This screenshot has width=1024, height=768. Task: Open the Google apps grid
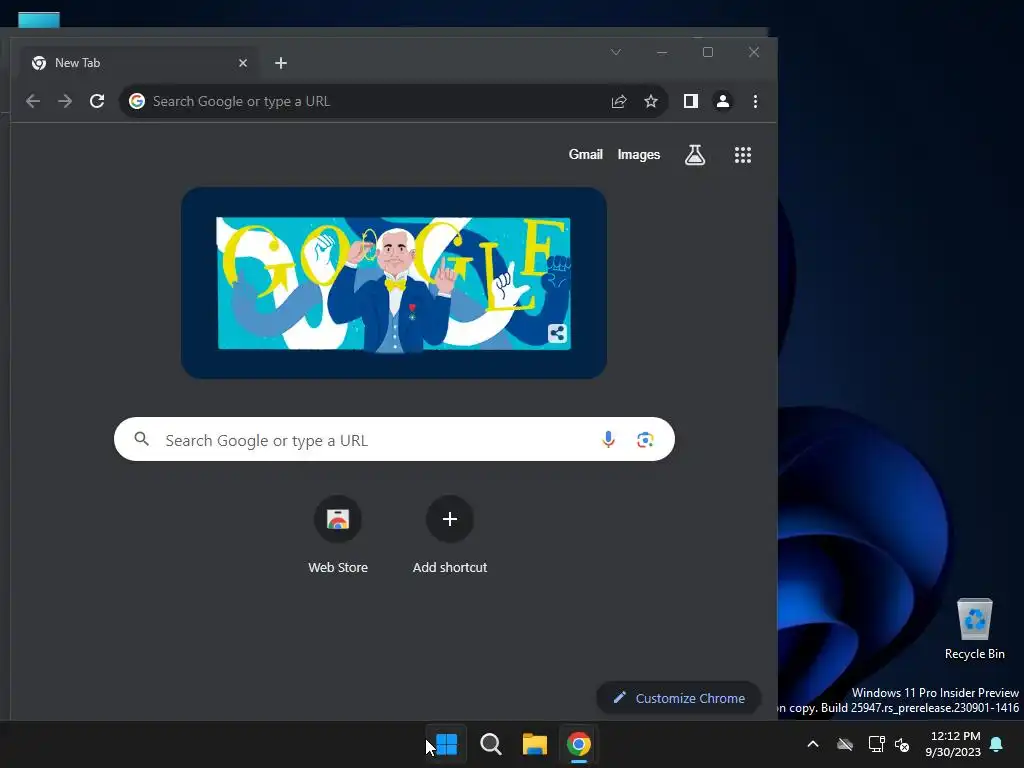pyautogui.click(x=743, y=155)
